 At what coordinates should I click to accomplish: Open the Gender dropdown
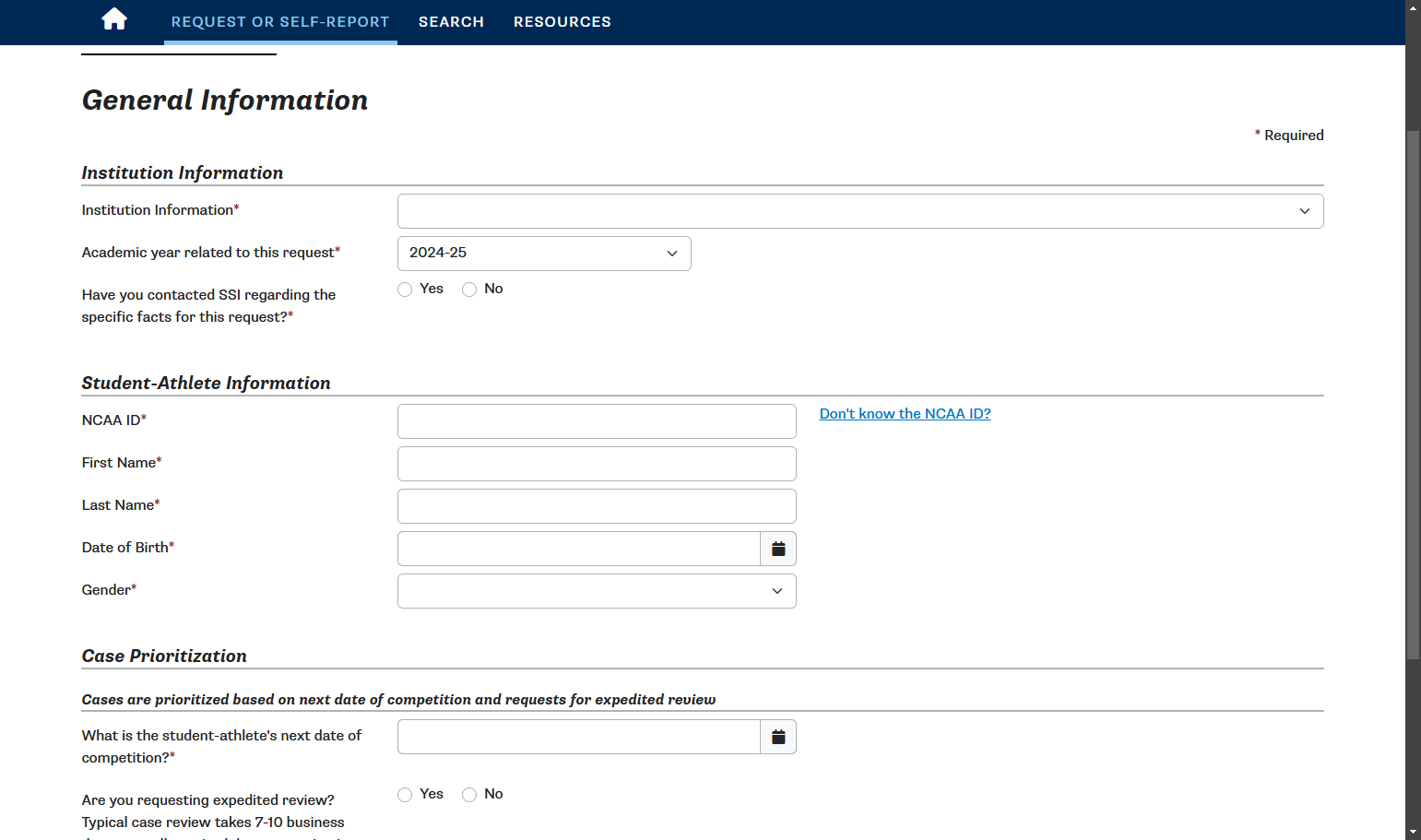coord(597,591)
